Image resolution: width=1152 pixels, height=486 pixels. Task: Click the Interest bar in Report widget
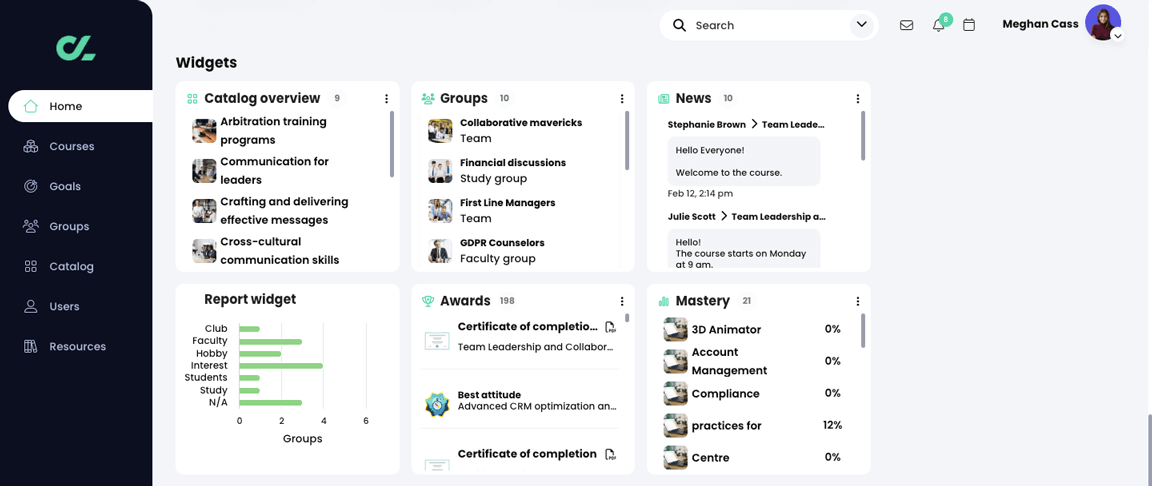pos(281,366)
